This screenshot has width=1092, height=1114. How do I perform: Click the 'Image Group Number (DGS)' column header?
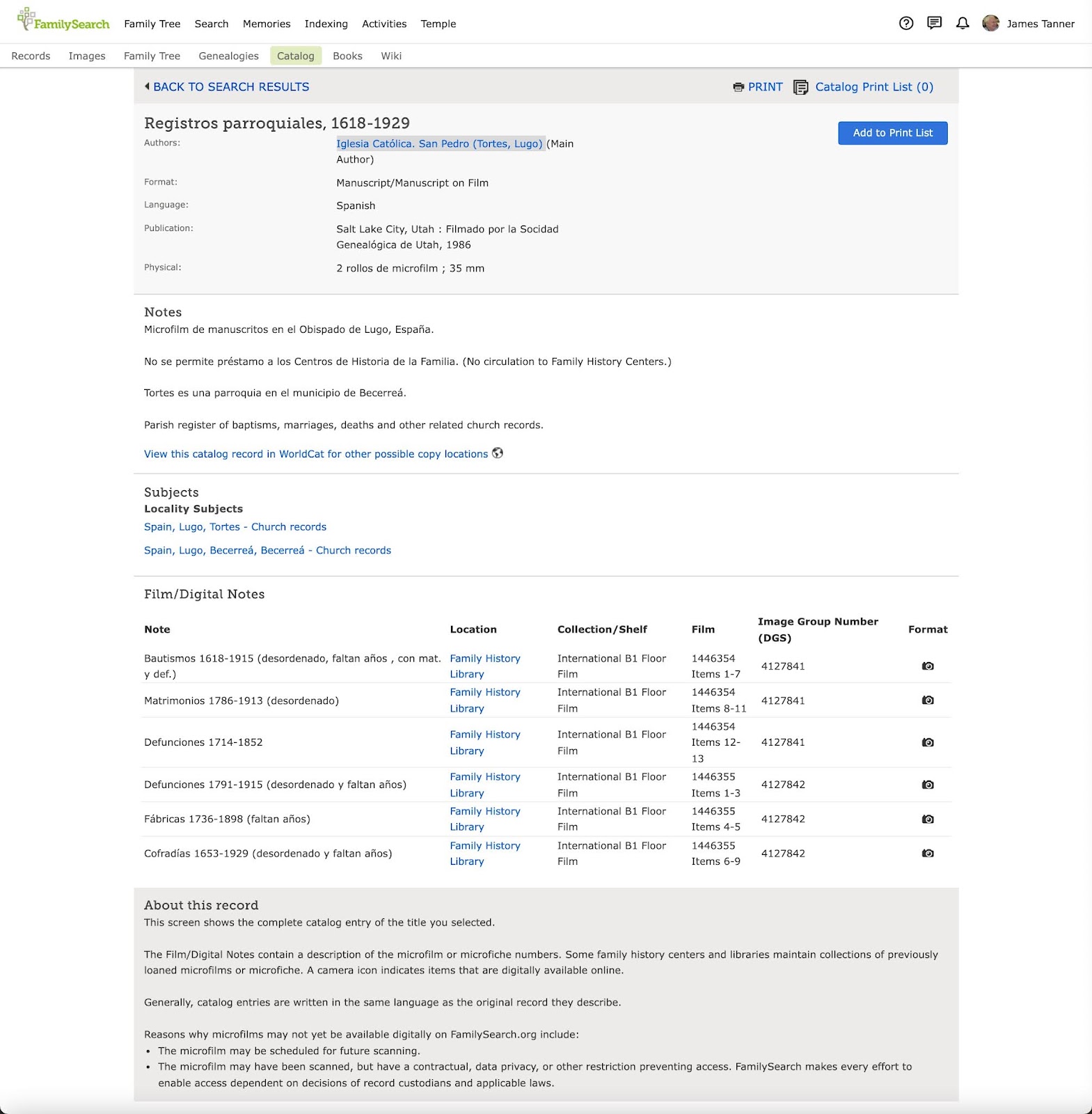pos(818,629)
